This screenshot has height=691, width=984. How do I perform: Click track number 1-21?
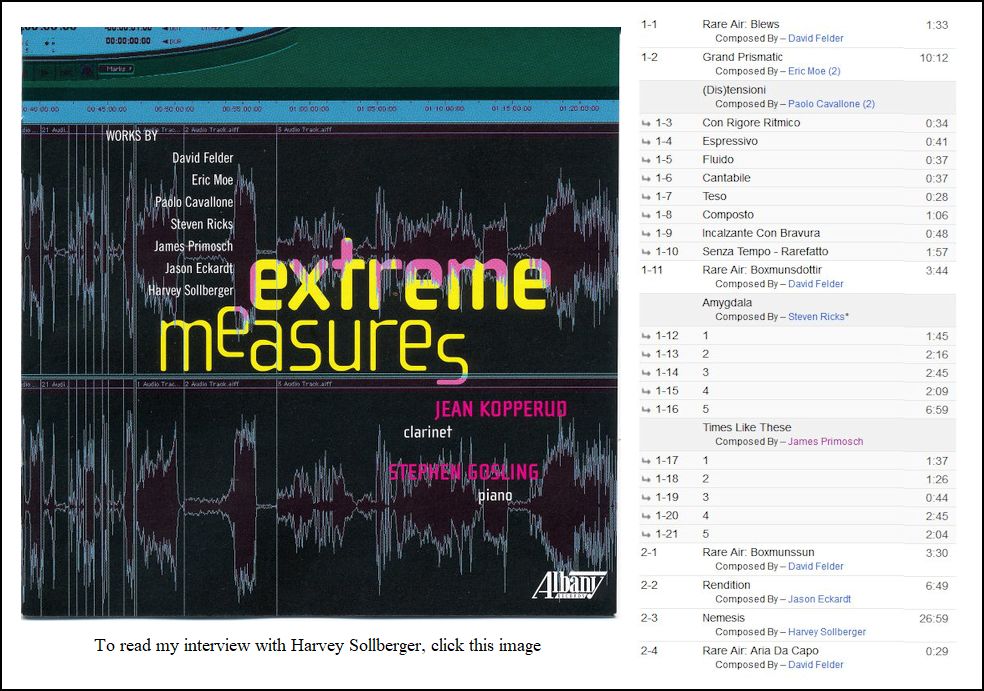click(666, 534)
